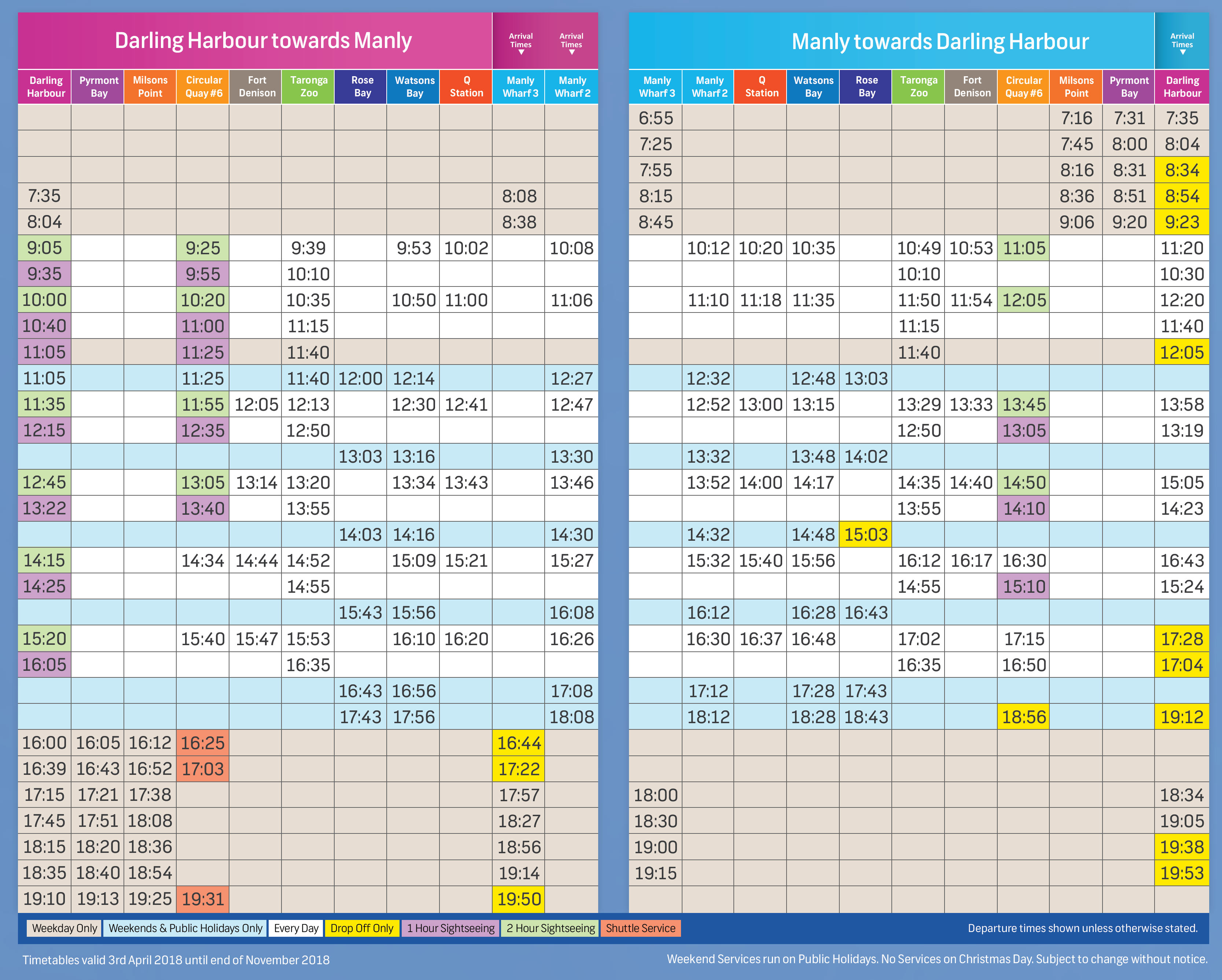
Task: Click the orange 17:03 shuttle time
Action: 203,769
